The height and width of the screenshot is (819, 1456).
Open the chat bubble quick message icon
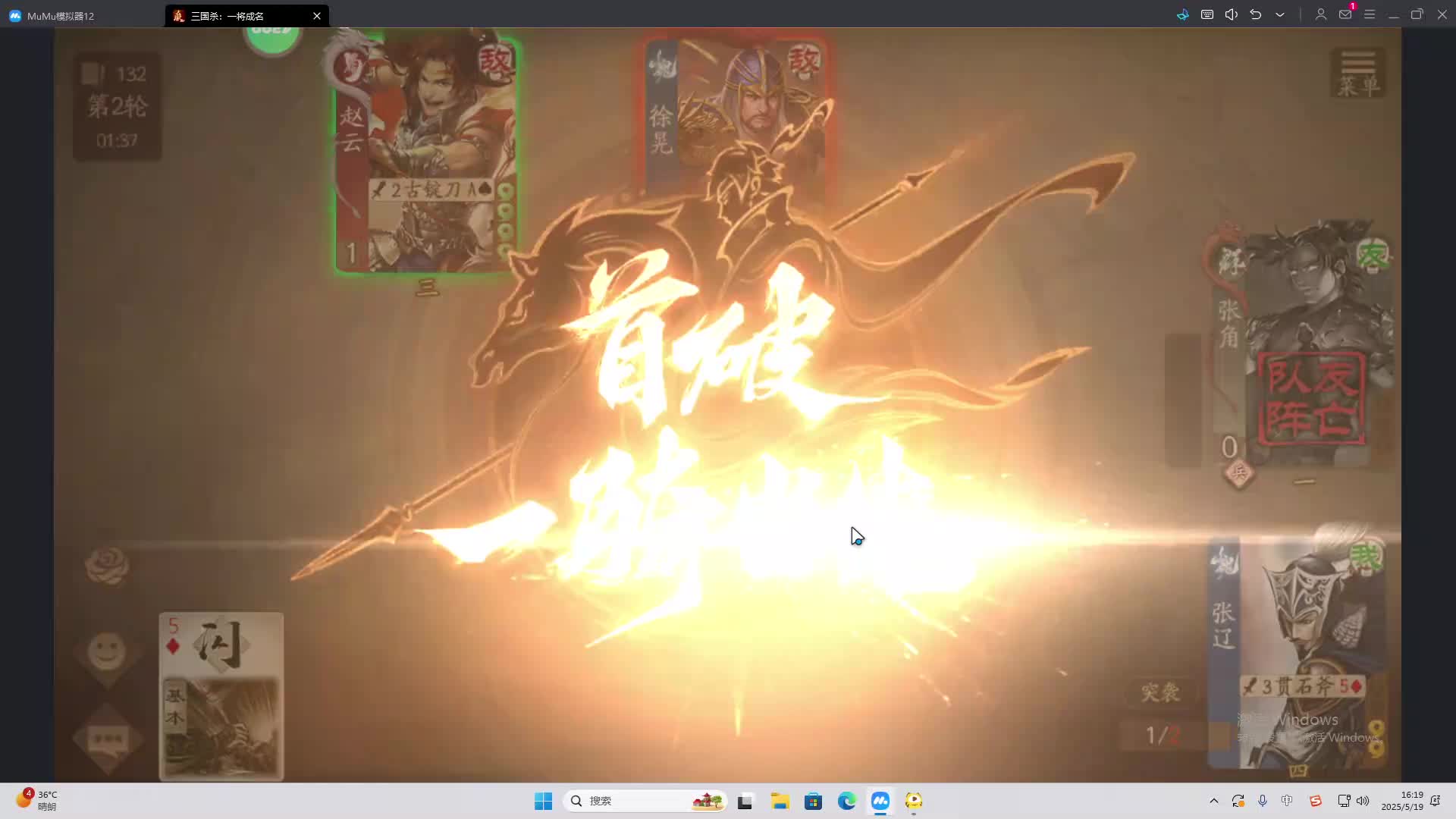(108, 739)
